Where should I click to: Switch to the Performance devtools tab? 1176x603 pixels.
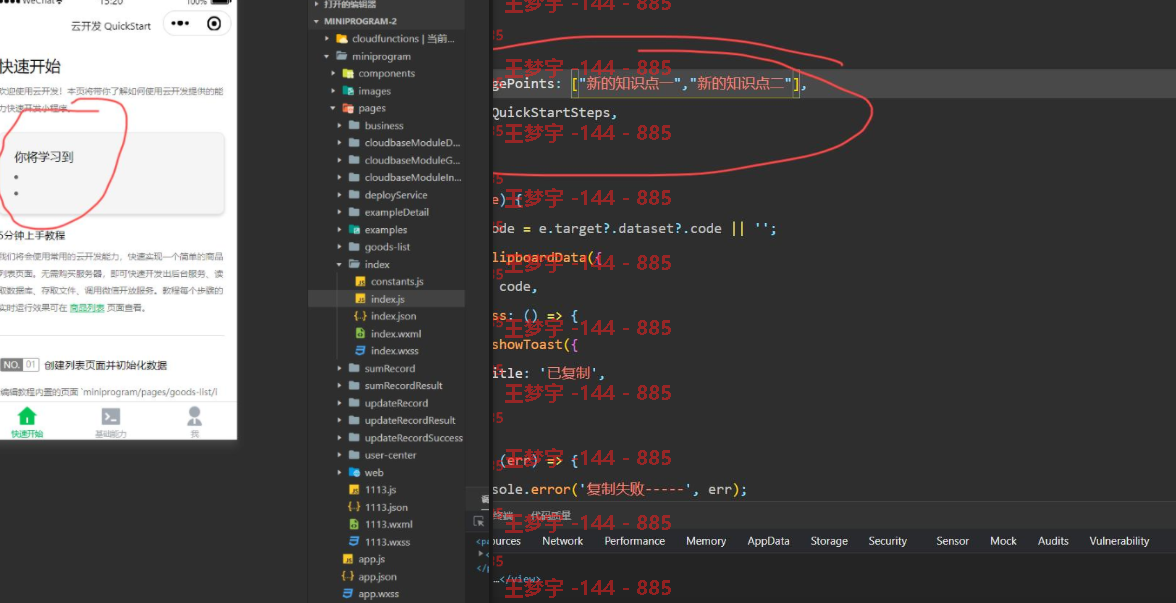click(634, 541)
